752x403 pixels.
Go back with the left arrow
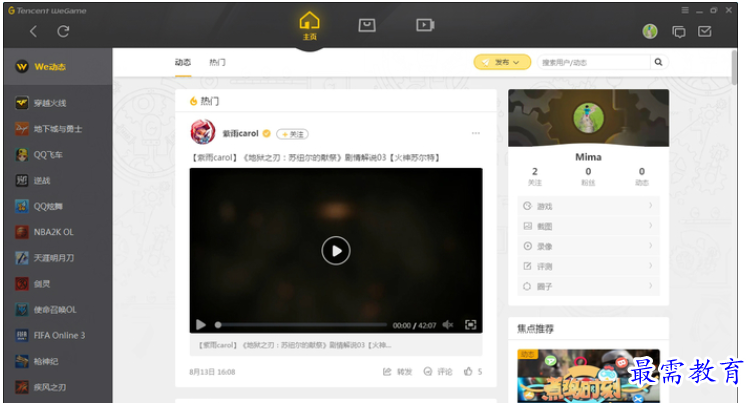(x=33, y=32)
